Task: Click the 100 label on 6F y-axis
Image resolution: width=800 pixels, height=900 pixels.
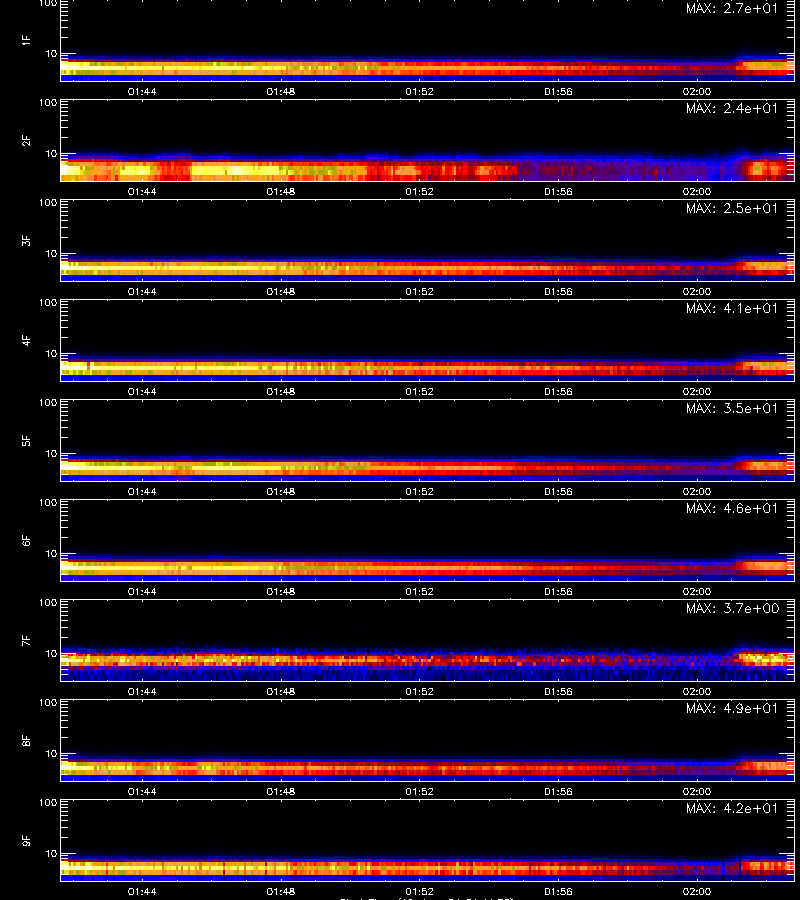Action: click(x=48, y=503)
